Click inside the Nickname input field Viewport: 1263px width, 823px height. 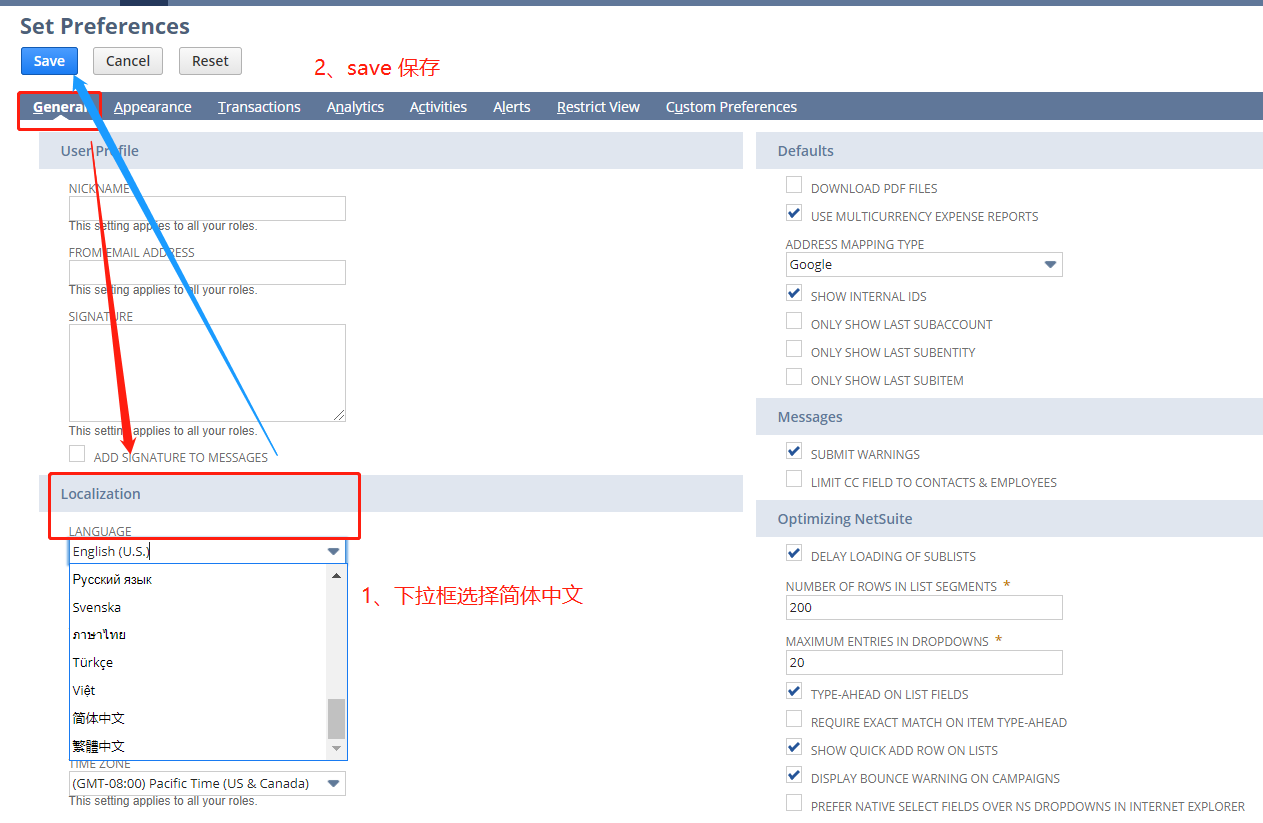click(x=207, y=208)
